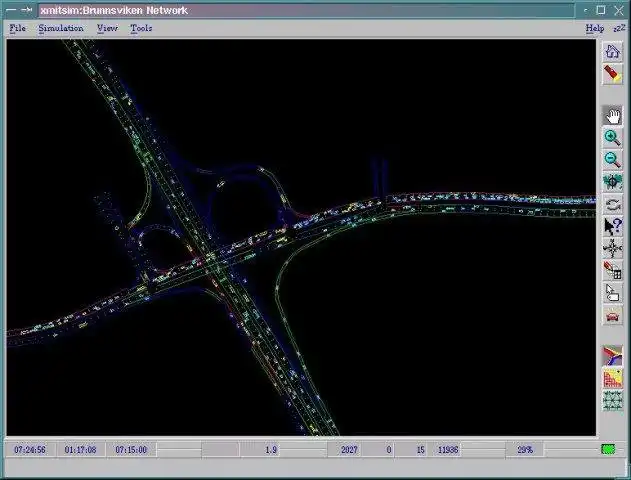The width and height of the screenshot is (631, 480).
Task: Click the 2027 vehicle count value
Action: (349, 449)
